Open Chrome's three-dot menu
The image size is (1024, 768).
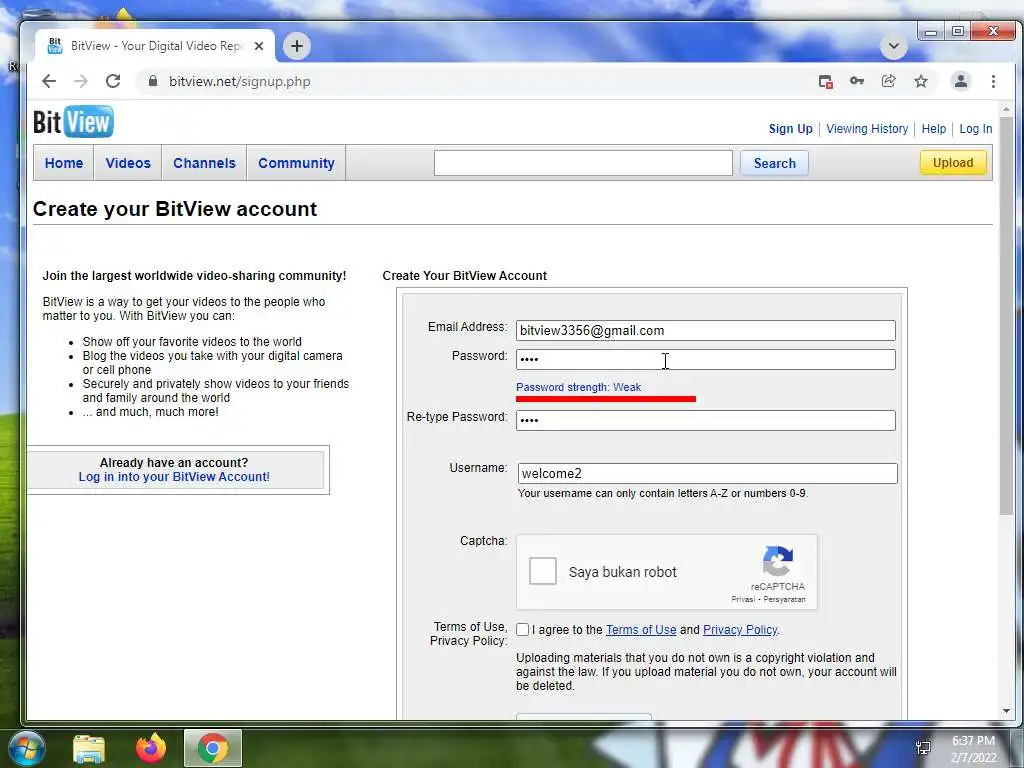tap(993, 81)
